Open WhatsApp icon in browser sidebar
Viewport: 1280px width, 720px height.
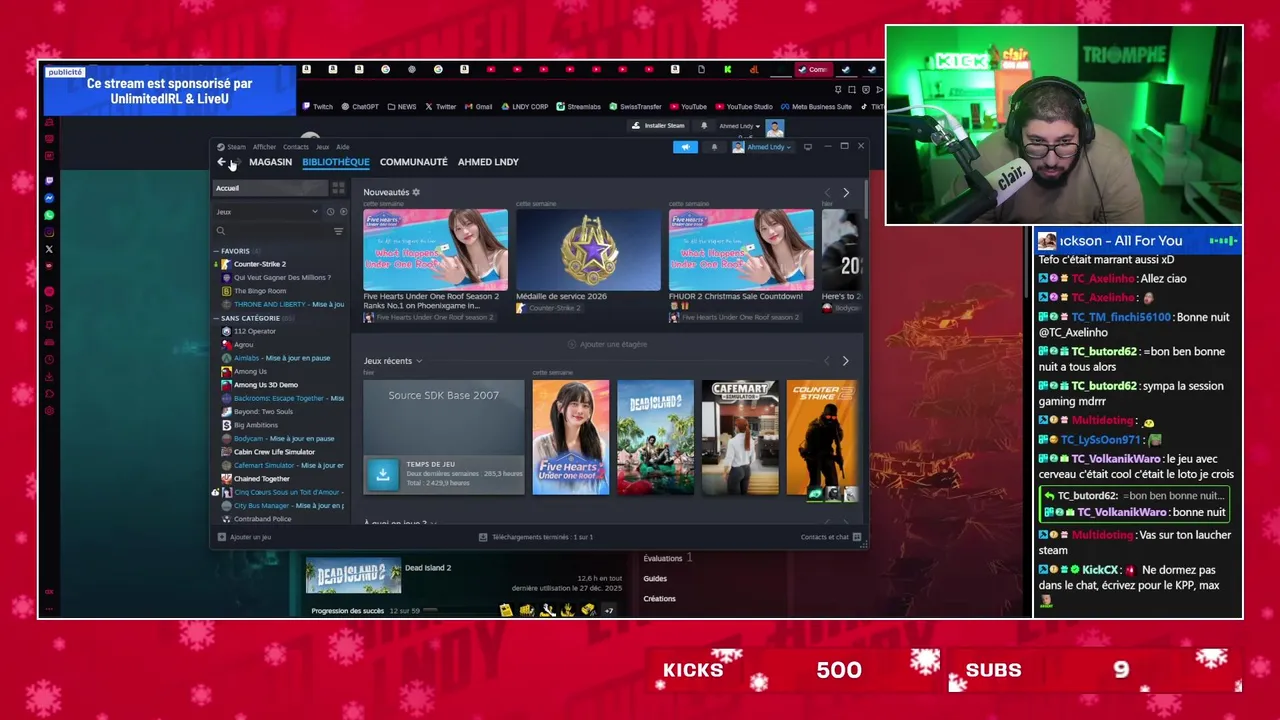pos(49,215)
